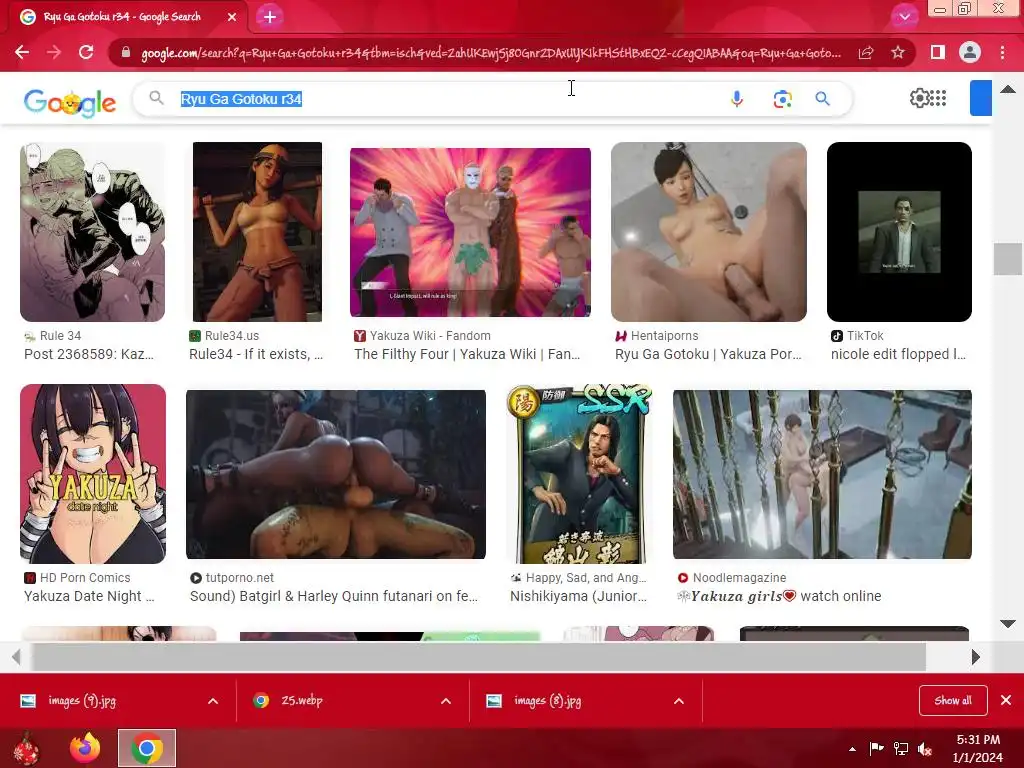Open 'The Filthy Four | Yakuza Wiki' result title

click(467, 354)
